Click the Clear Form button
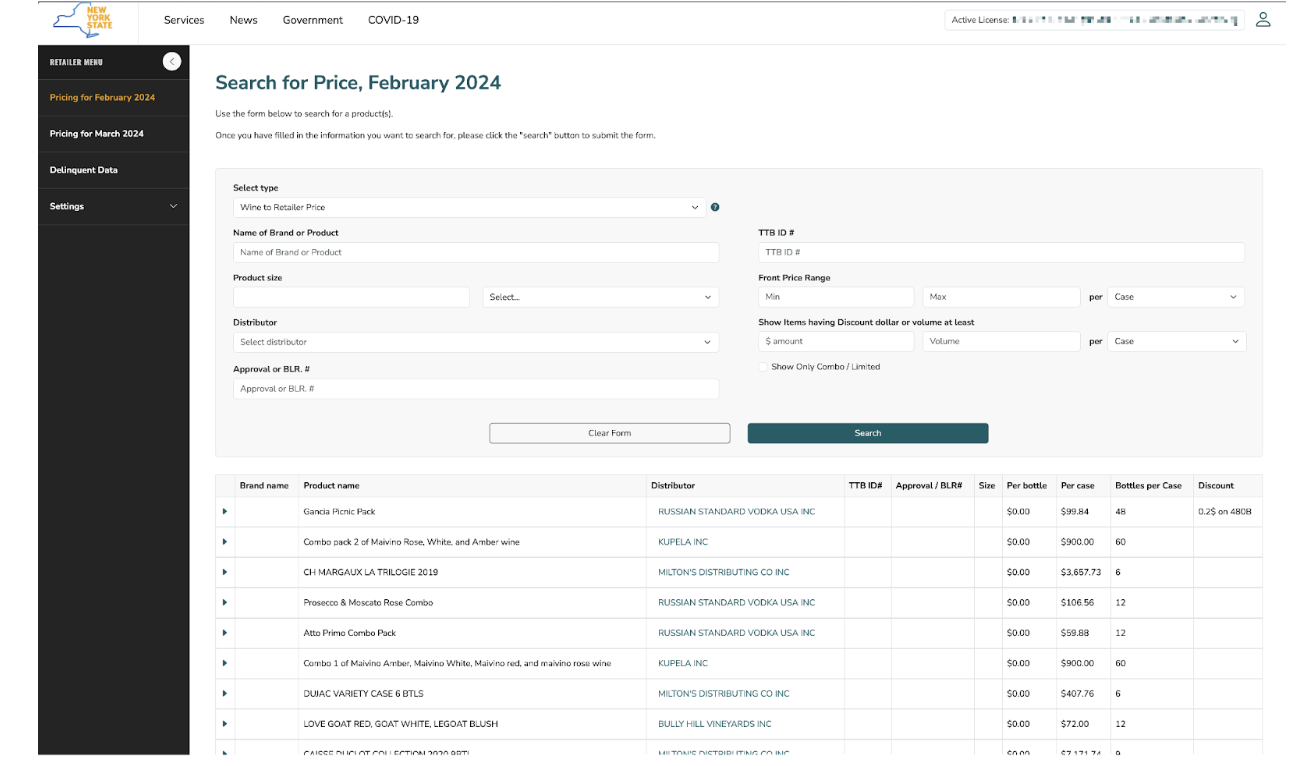 pos(609,432)
